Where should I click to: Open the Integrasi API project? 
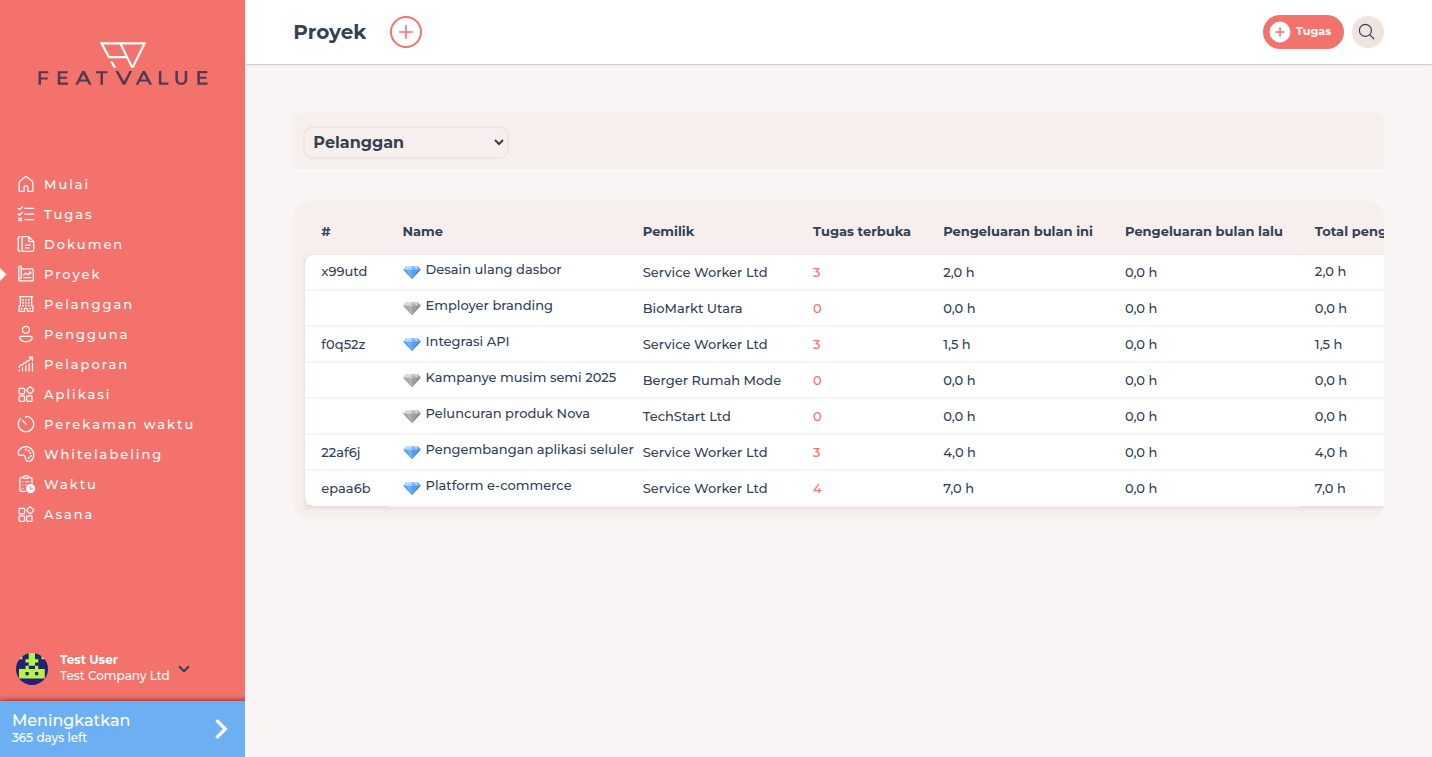tap(467, 342)
